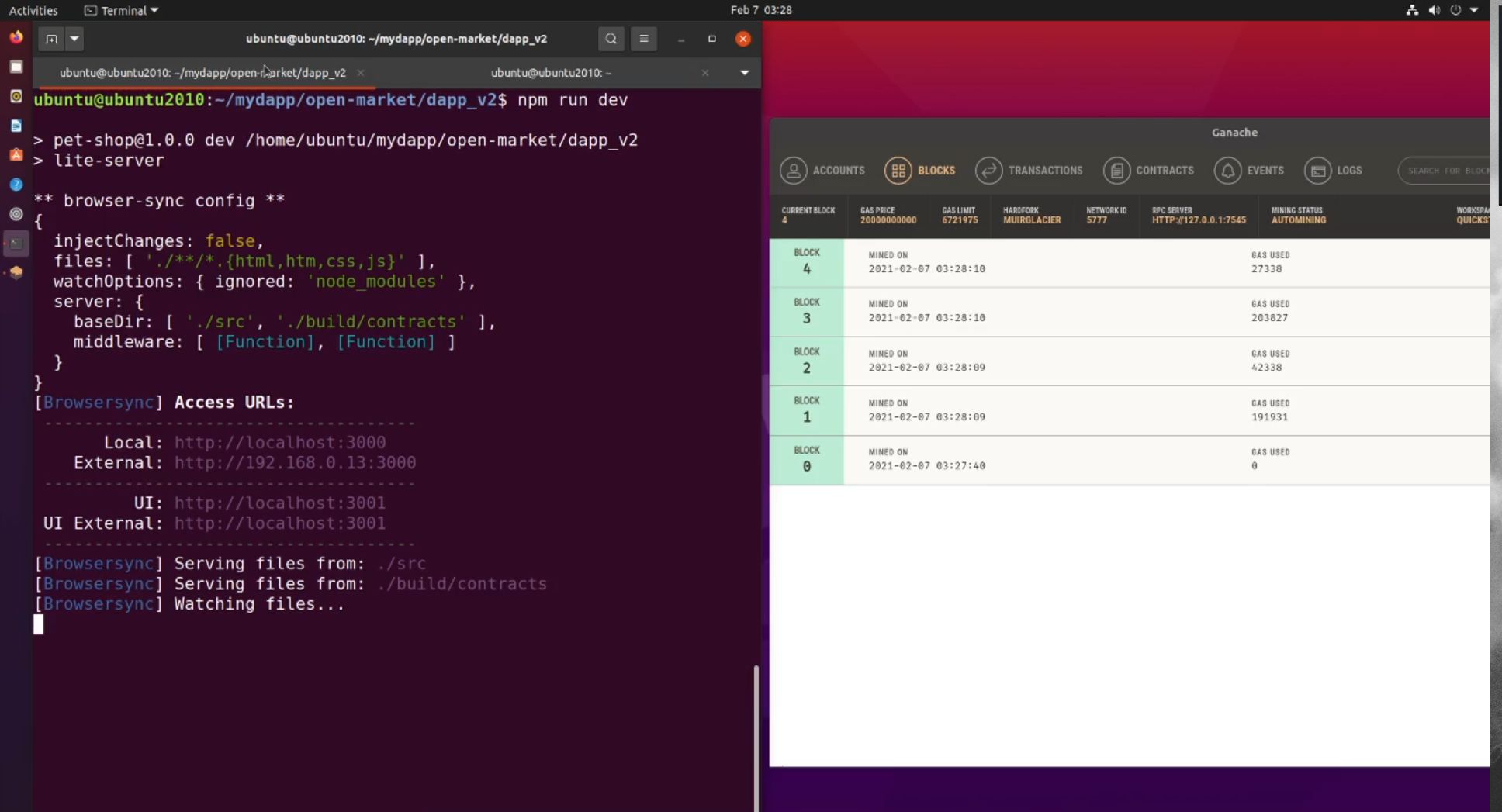
Task: Open the Logs tab in Ganache
Action: coord(1333,171)
